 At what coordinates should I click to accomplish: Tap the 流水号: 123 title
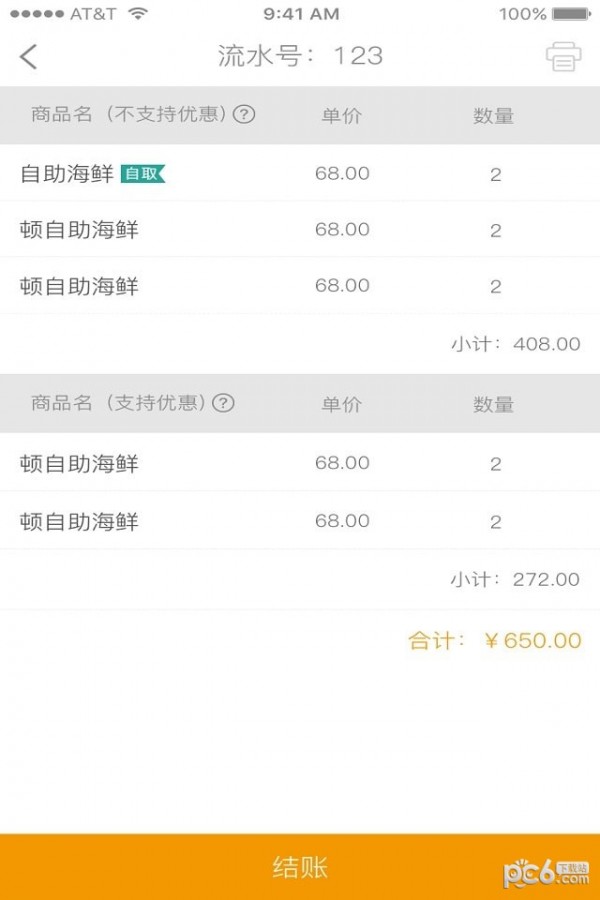[x=300, y=56]
